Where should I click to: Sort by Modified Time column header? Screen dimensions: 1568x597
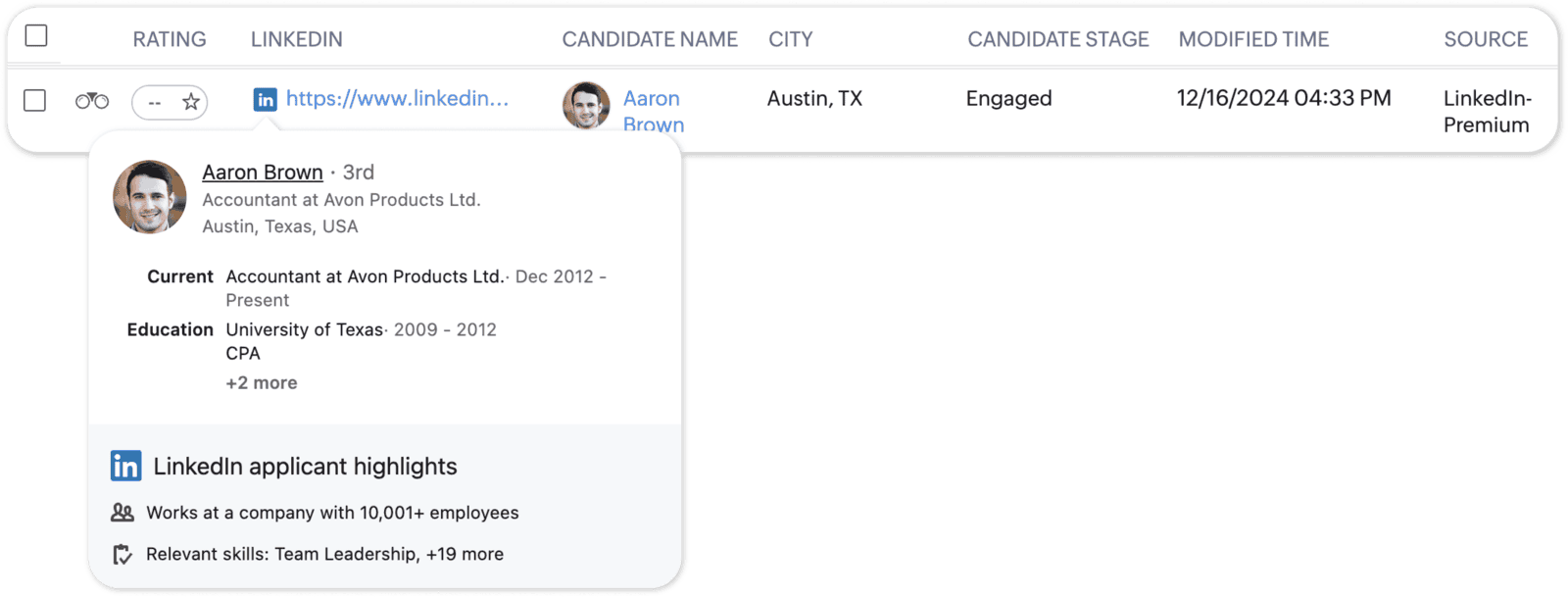1253,39
